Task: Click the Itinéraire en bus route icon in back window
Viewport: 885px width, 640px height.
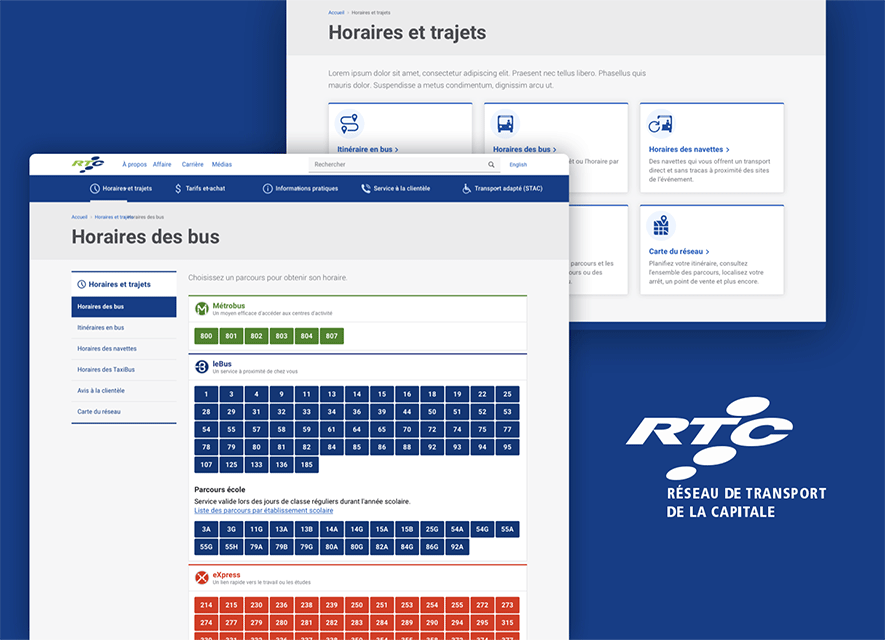Action: click(x=349, y=124)
